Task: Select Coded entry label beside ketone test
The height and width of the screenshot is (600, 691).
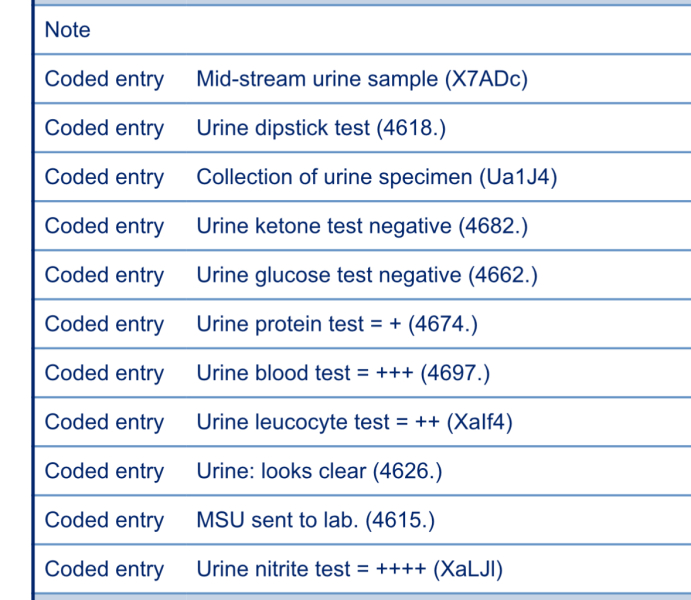Action: pyautogui.click(x=104, y=226)
